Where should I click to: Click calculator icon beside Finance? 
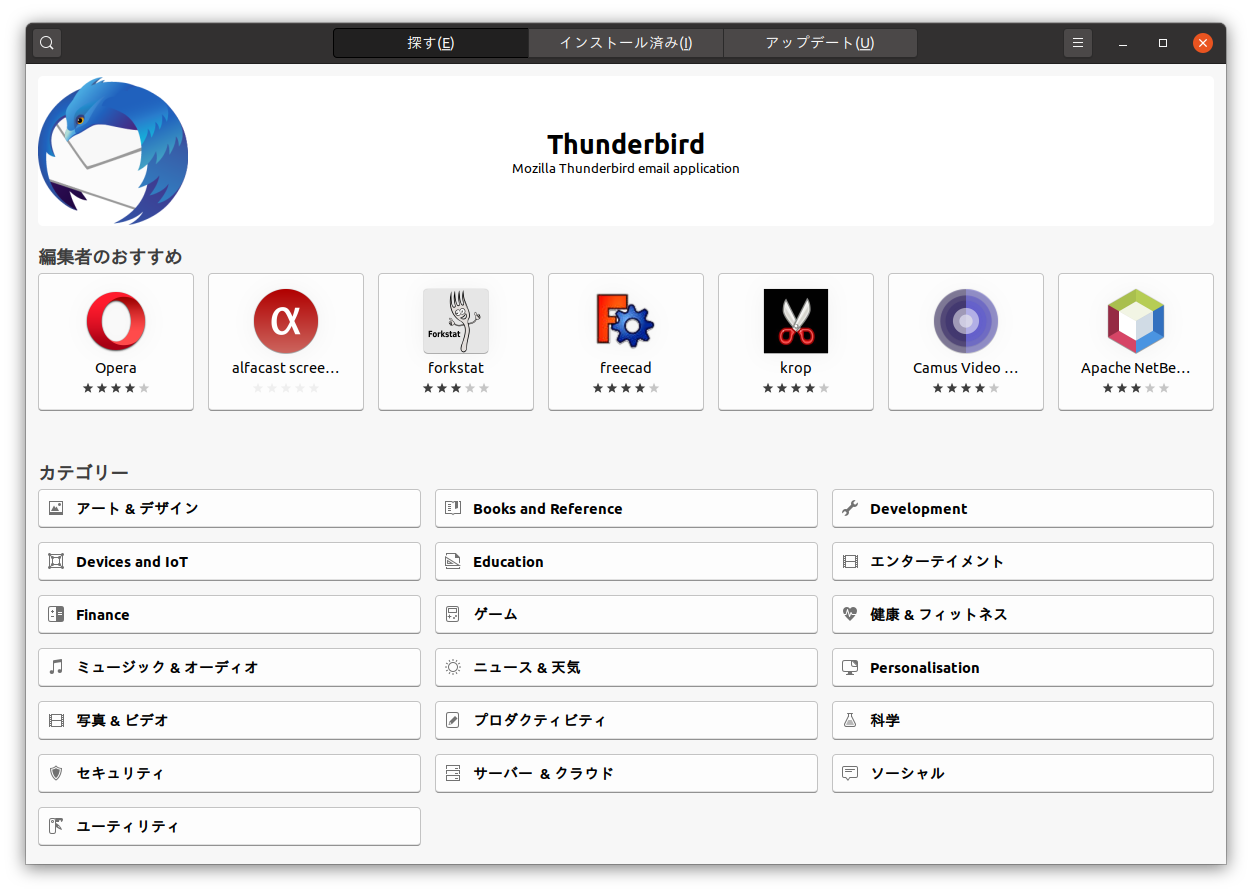pos(56,614)
